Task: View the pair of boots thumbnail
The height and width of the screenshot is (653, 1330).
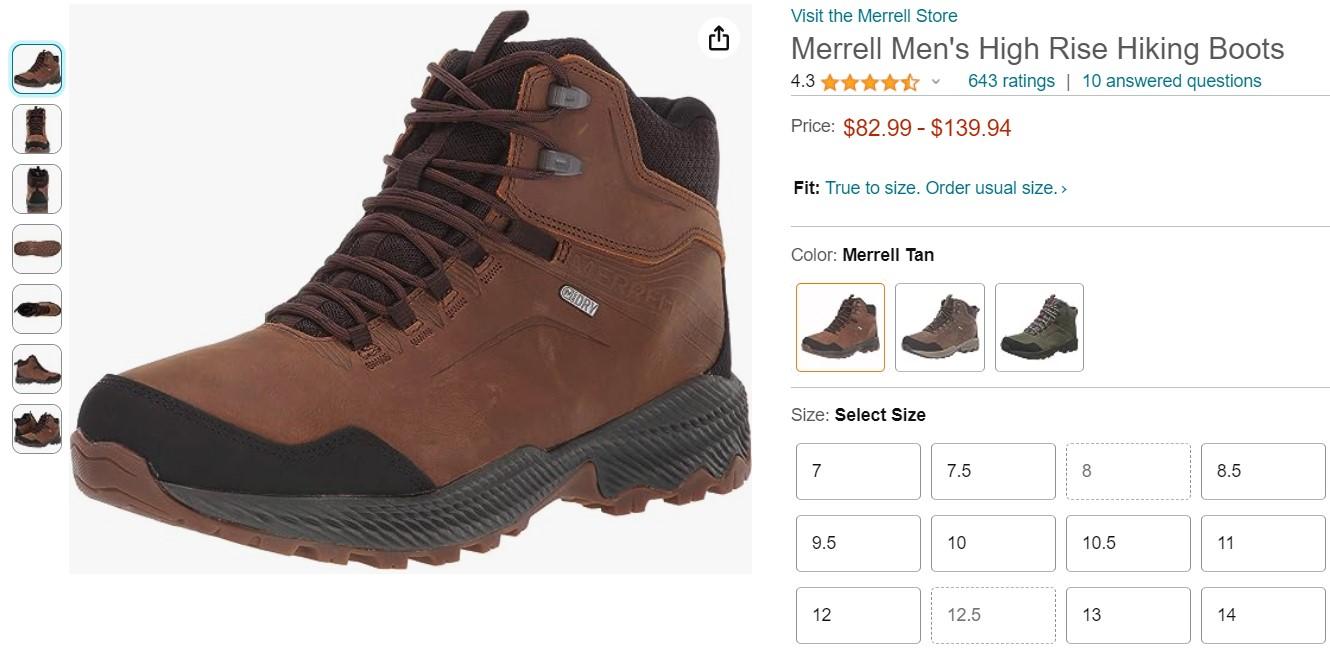Action: (x=37, y=429)
